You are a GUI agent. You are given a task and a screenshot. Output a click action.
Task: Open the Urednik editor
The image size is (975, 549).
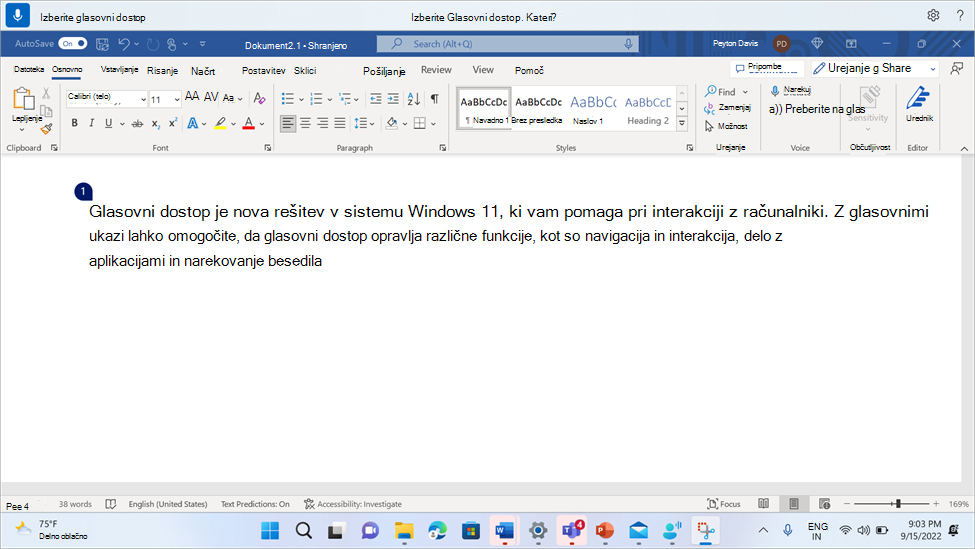(x=918, y=104)
